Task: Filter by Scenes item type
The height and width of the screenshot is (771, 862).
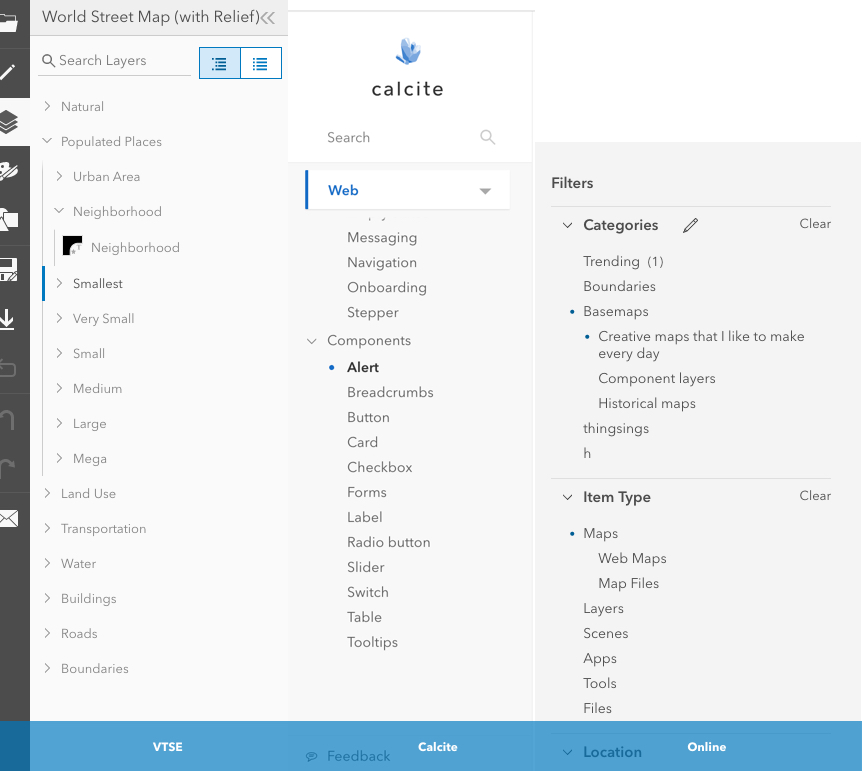Action: point(605,634)
